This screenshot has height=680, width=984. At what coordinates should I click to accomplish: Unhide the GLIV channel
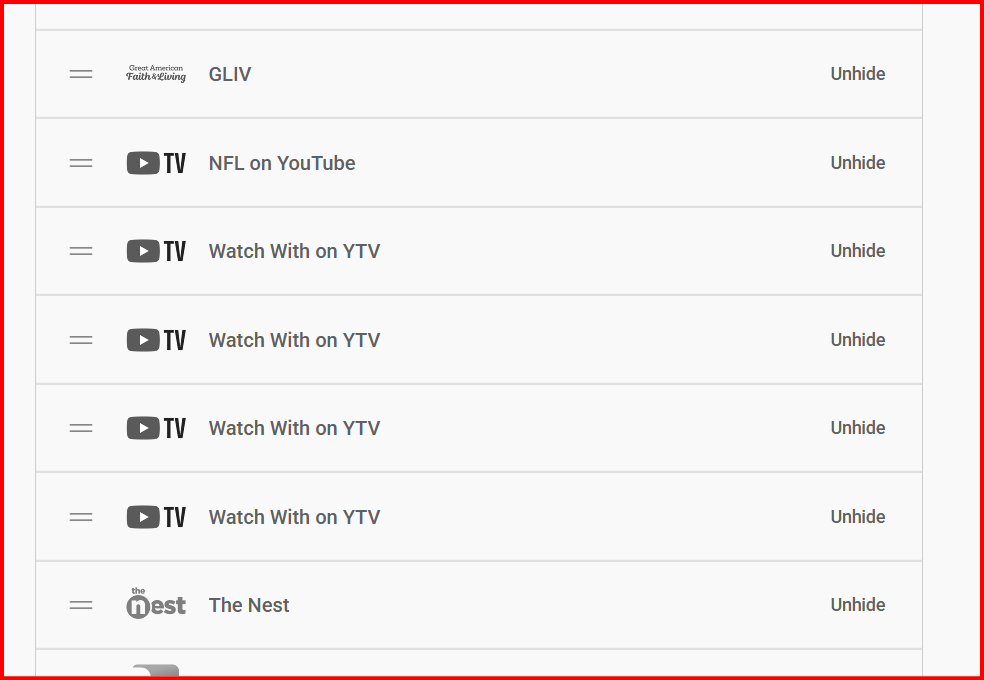pyautogui.click(x=858, y=74)
